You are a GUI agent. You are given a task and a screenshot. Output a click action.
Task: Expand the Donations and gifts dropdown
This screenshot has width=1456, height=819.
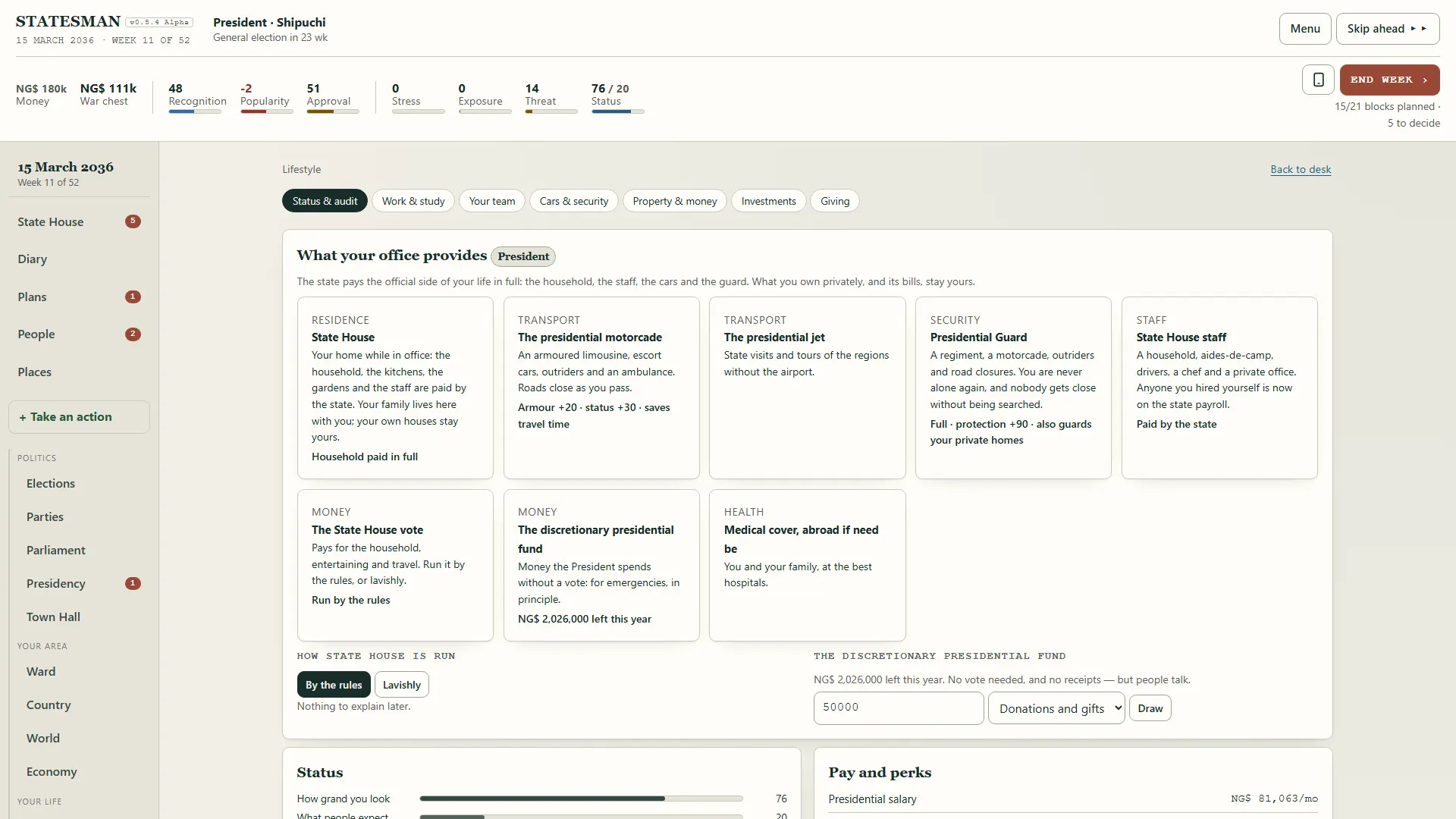coord(1056,708)
